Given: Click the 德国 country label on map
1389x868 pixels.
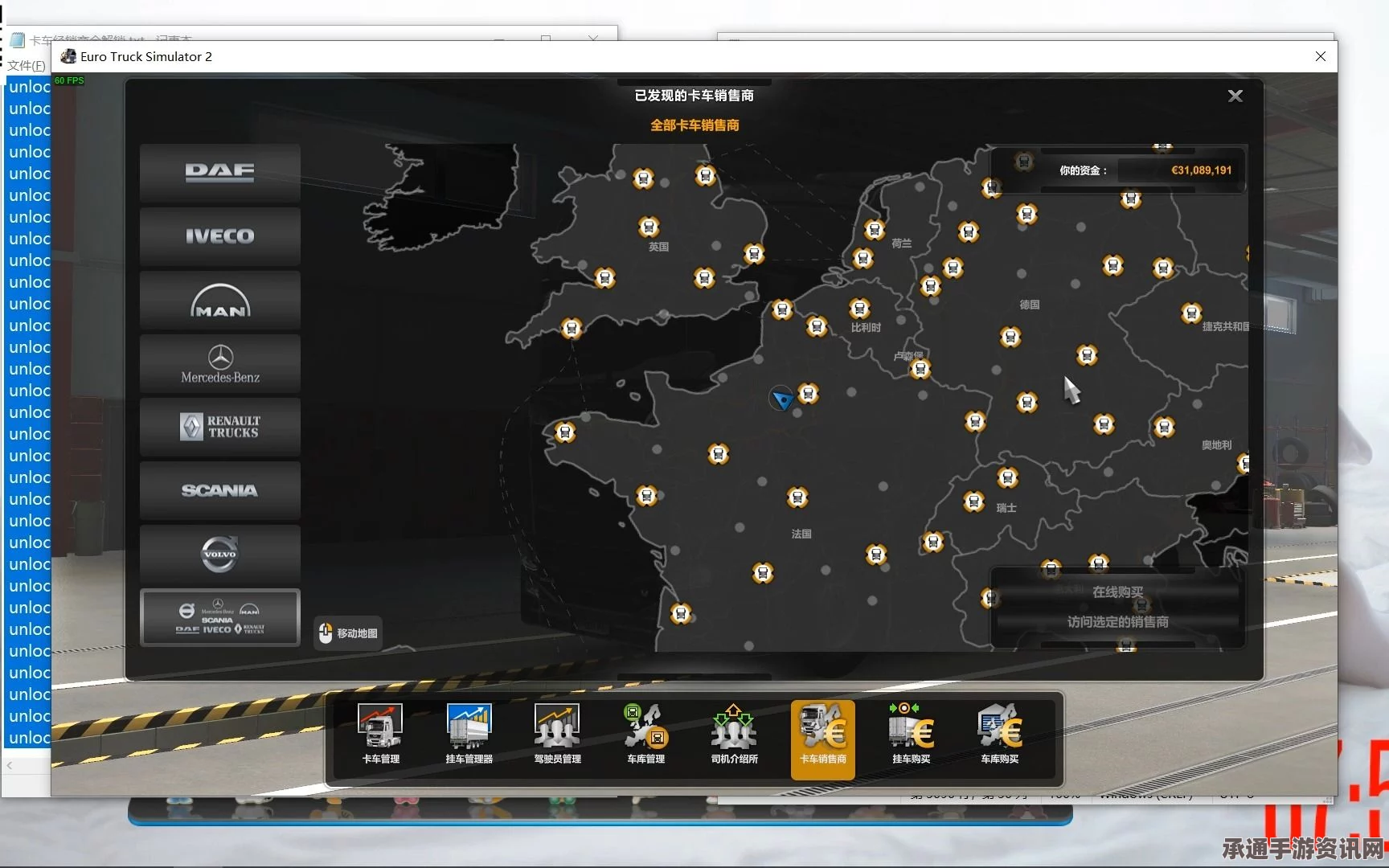Looking at the screenshot, I should pyautogui.click(x=1030, y=305).
